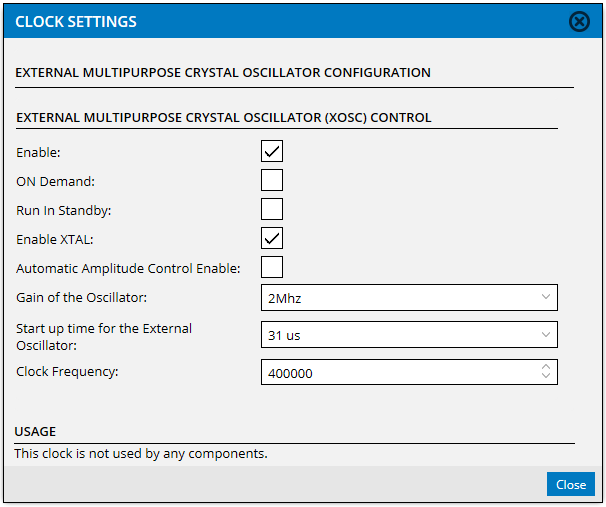Open the Gain of the Oscillator dropdown
Image resolution: width=606 pixels, height=507 pixels.
409,298
